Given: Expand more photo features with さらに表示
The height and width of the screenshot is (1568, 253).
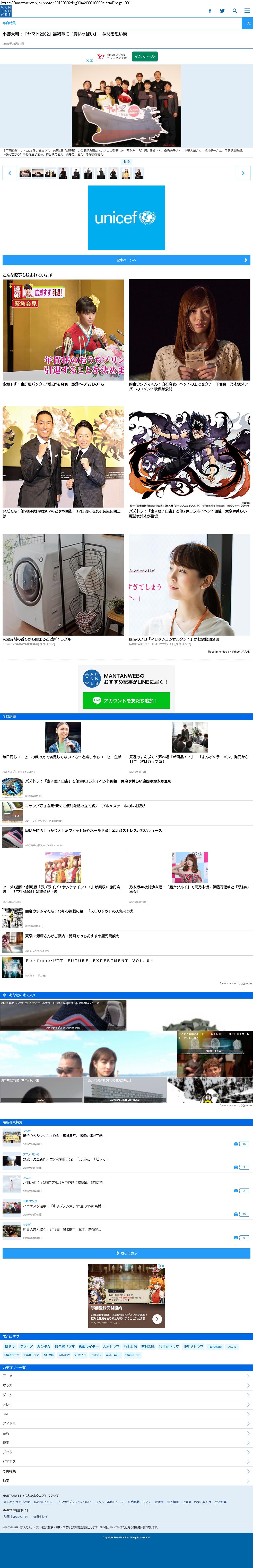Looking at the screenshot, I should [x=127, y=1253].
